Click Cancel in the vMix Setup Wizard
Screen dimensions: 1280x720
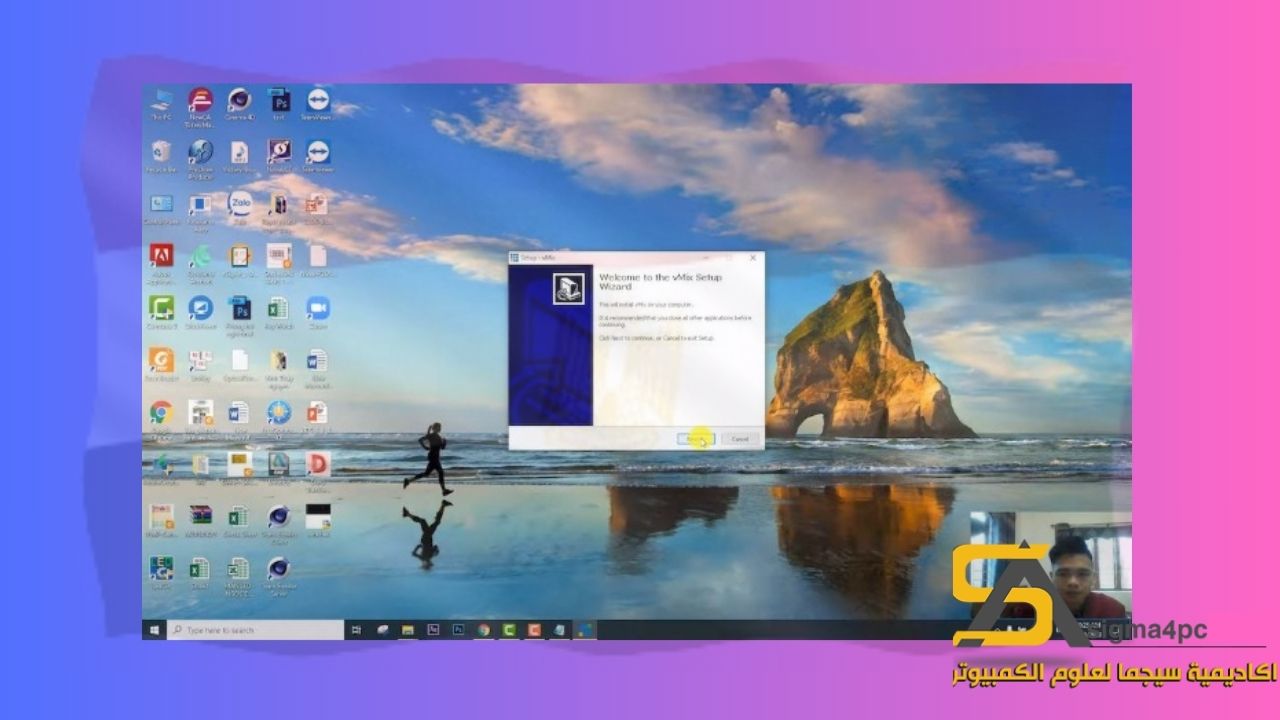740,439
